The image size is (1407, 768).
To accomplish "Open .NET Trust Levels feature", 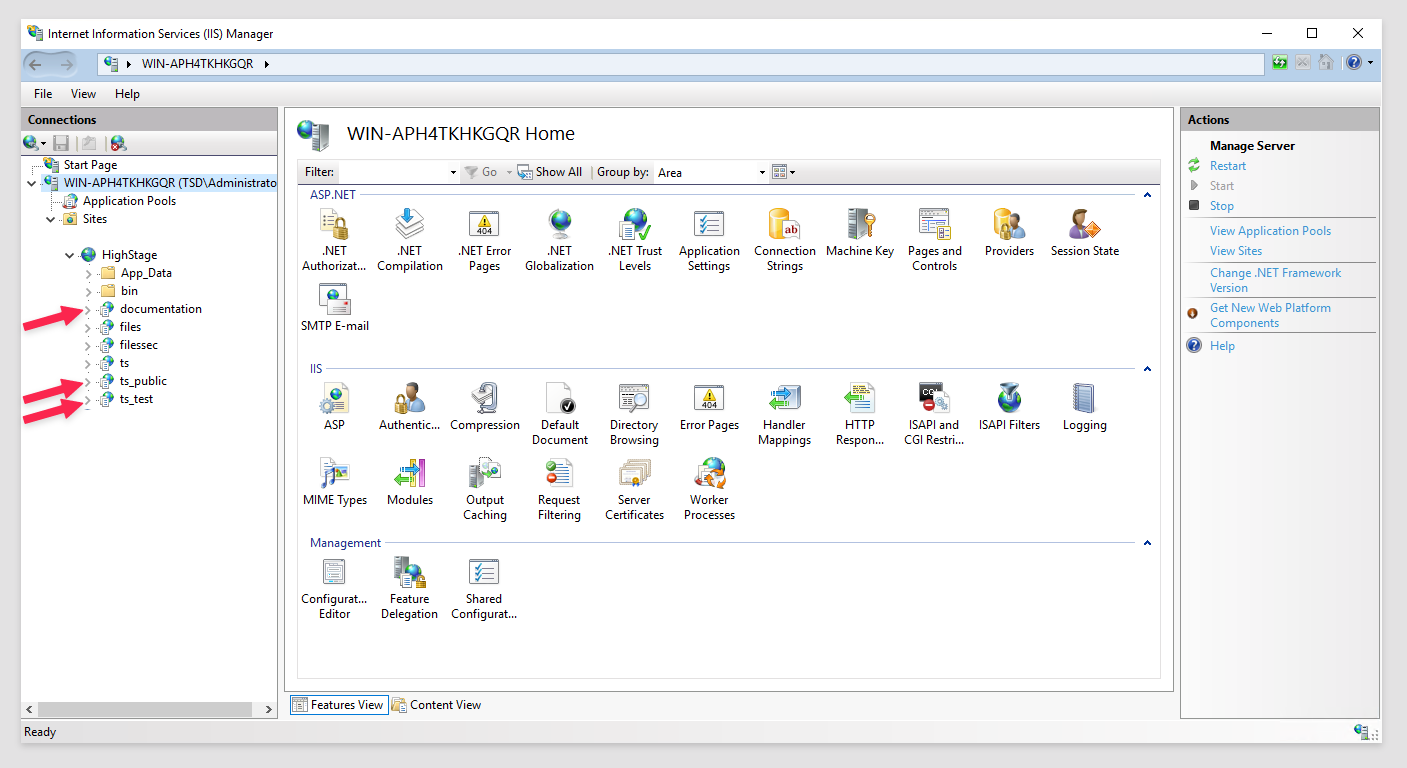I will tap(635, 240).
